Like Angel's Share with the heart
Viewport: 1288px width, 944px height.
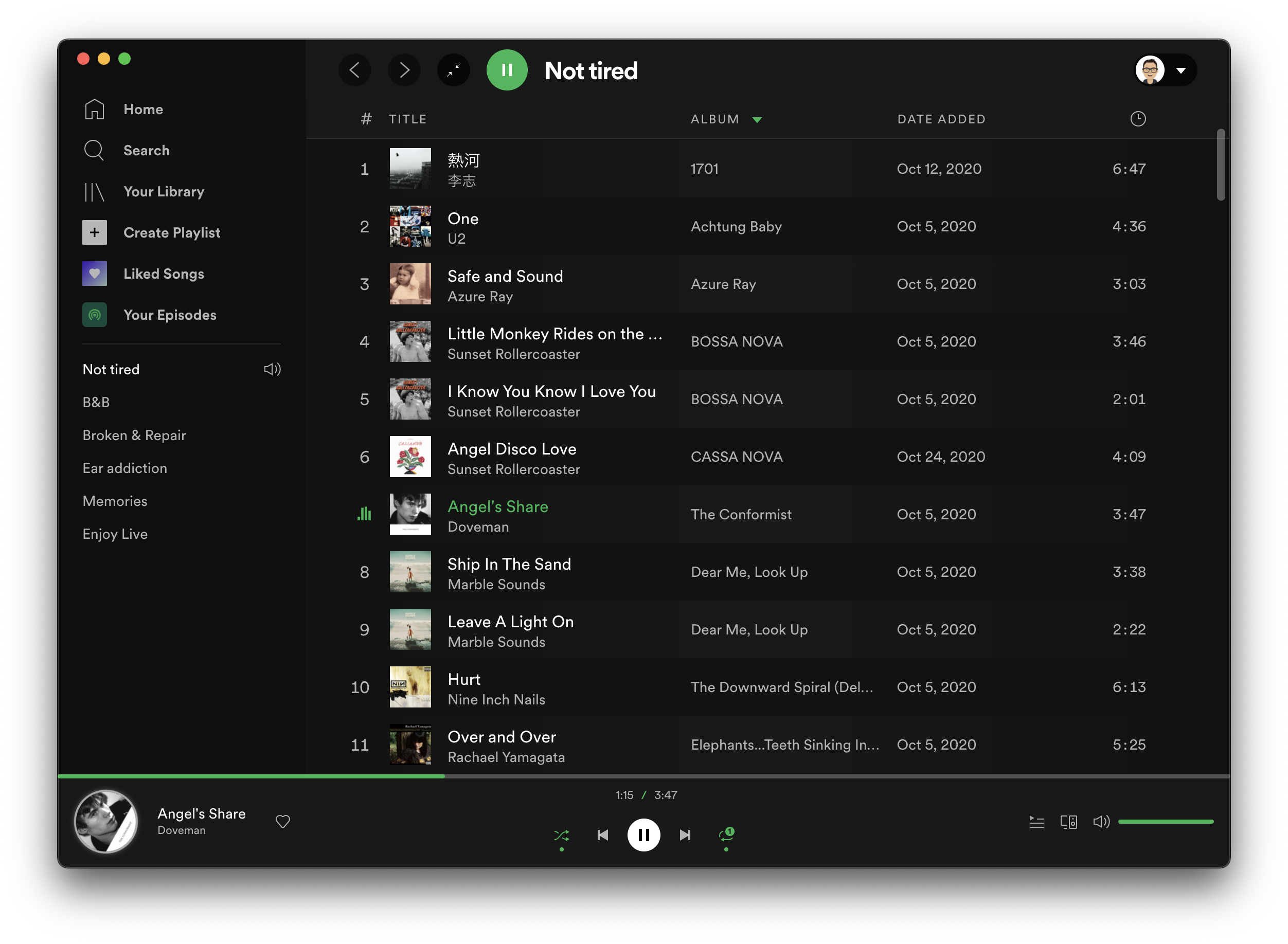click(x=283, y=822)
